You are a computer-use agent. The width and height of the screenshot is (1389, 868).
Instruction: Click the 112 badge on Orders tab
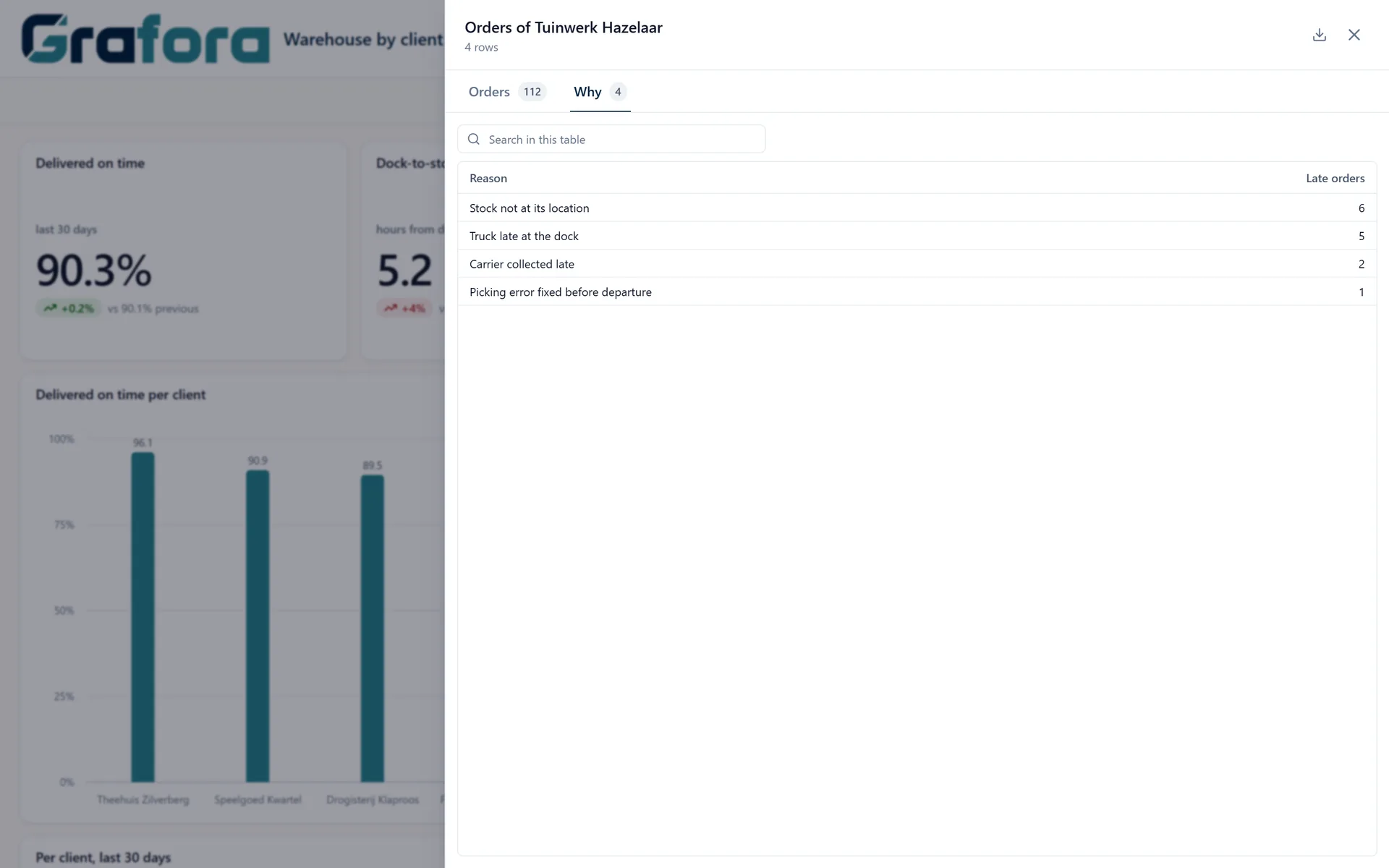coord(532,92)
